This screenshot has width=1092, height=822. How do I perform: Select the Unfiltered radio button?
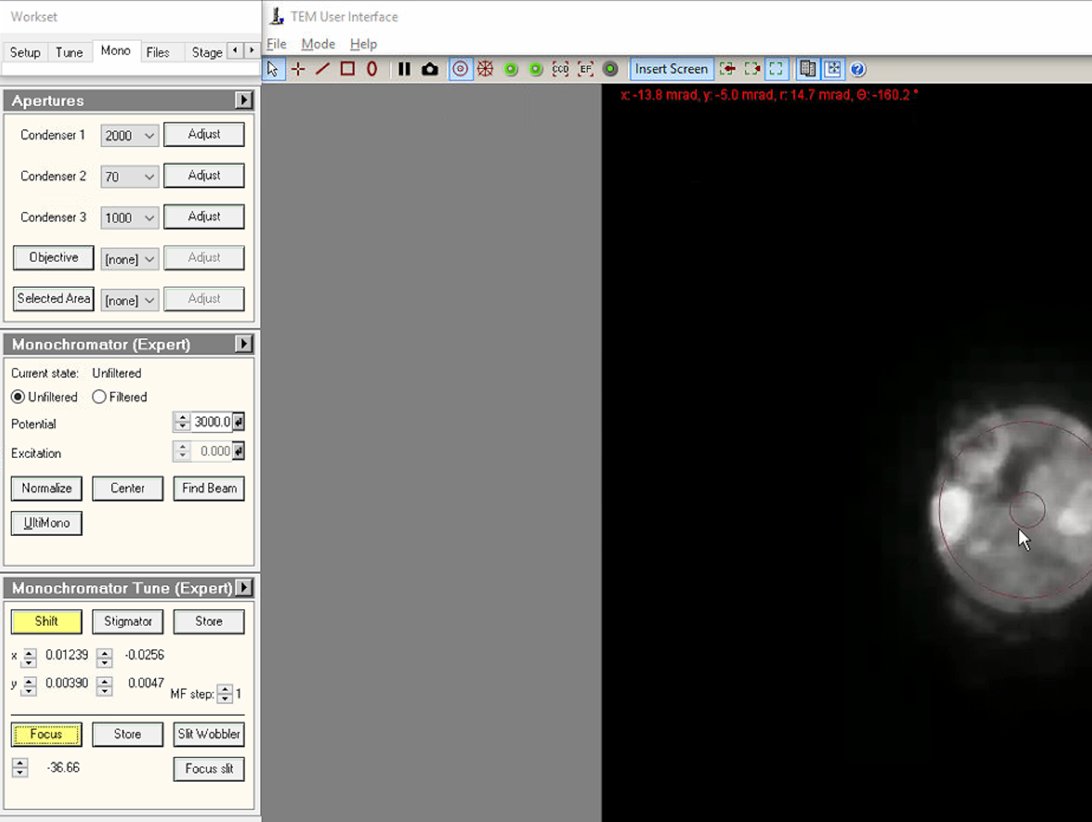(x=18, y=397)
